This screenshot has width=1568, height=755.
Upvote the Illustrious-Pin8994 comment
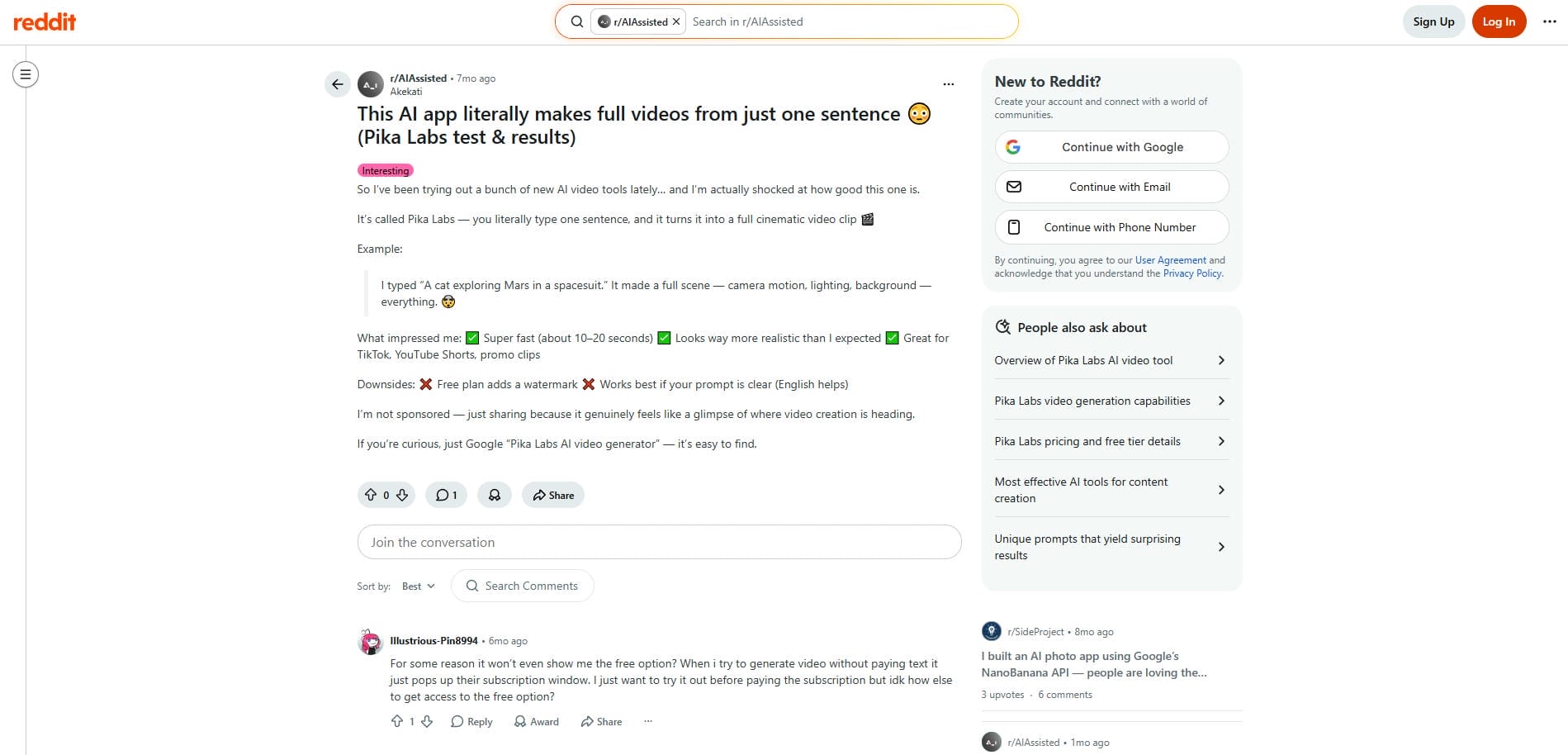pyautogui.click(x=397, y=721)
